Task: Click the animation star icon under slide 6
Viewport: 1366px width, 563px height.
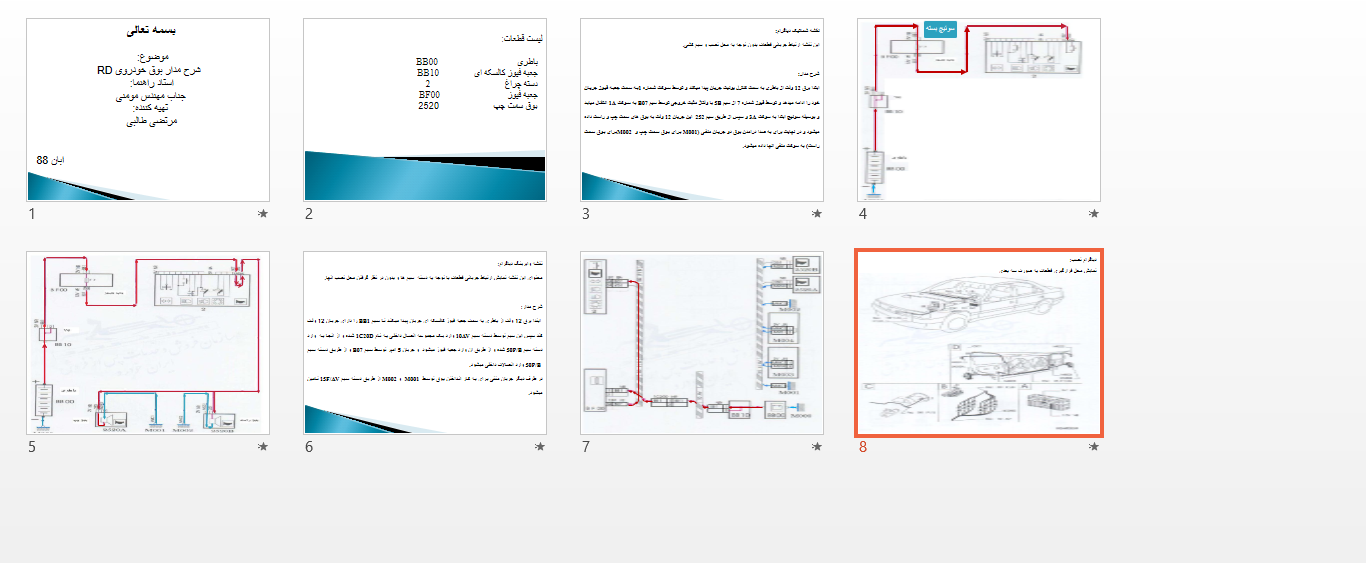Action: coord(540,447)
